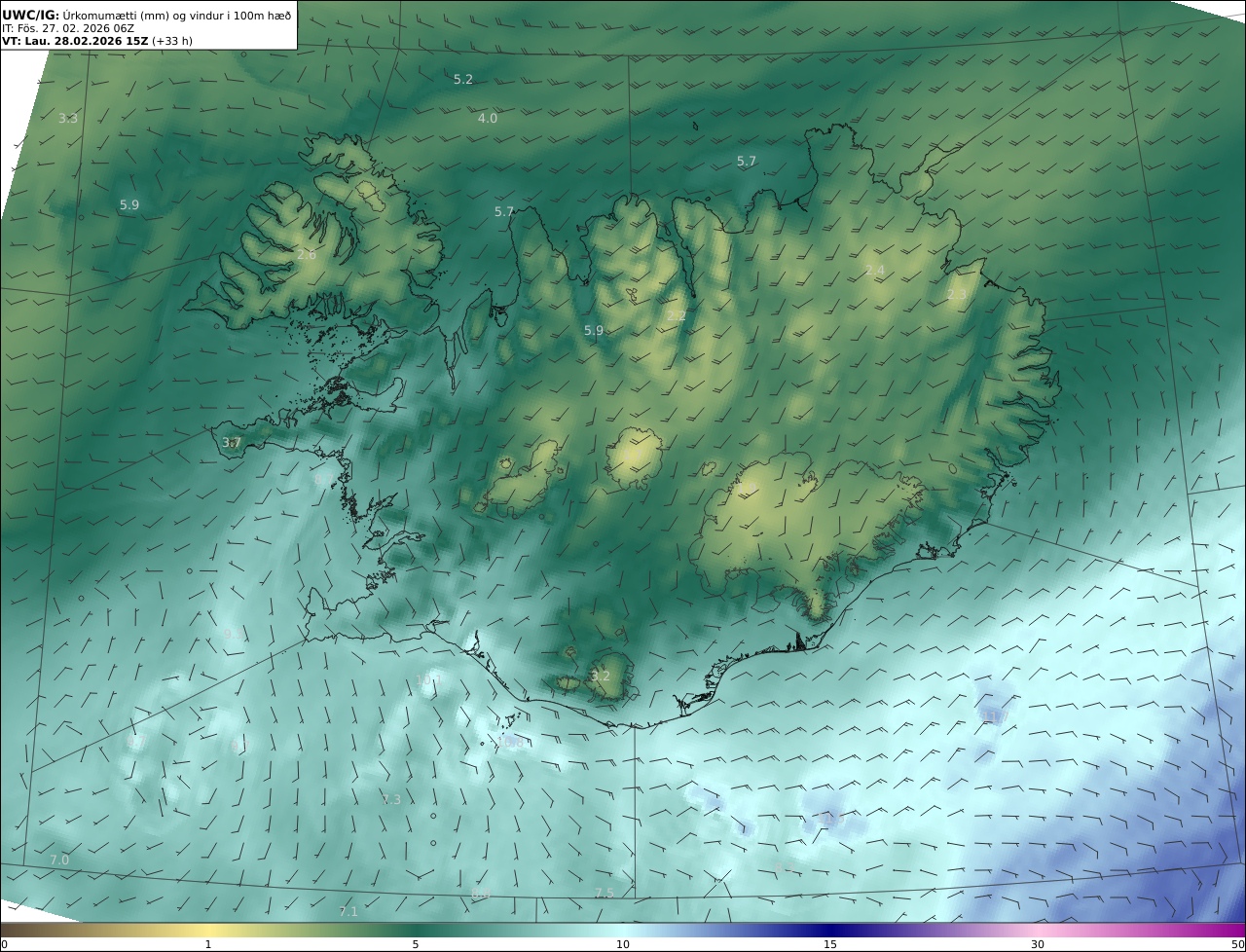
Task: Click the 7.3 value label
Action: (x=391, y=800)
